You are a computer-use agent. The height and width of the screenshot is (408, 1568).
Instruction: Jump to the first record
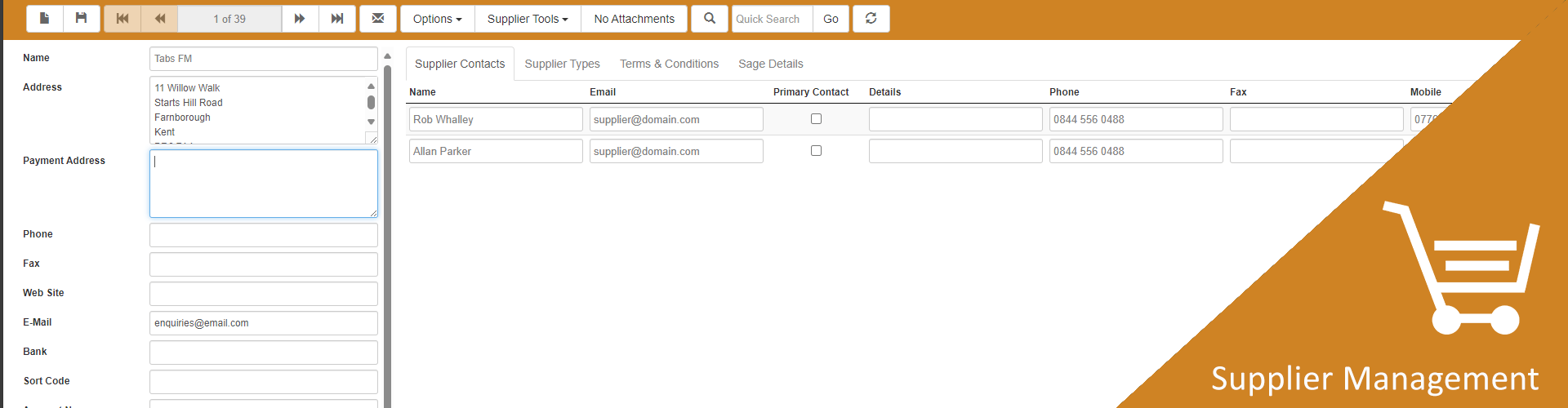coord(122,19)
